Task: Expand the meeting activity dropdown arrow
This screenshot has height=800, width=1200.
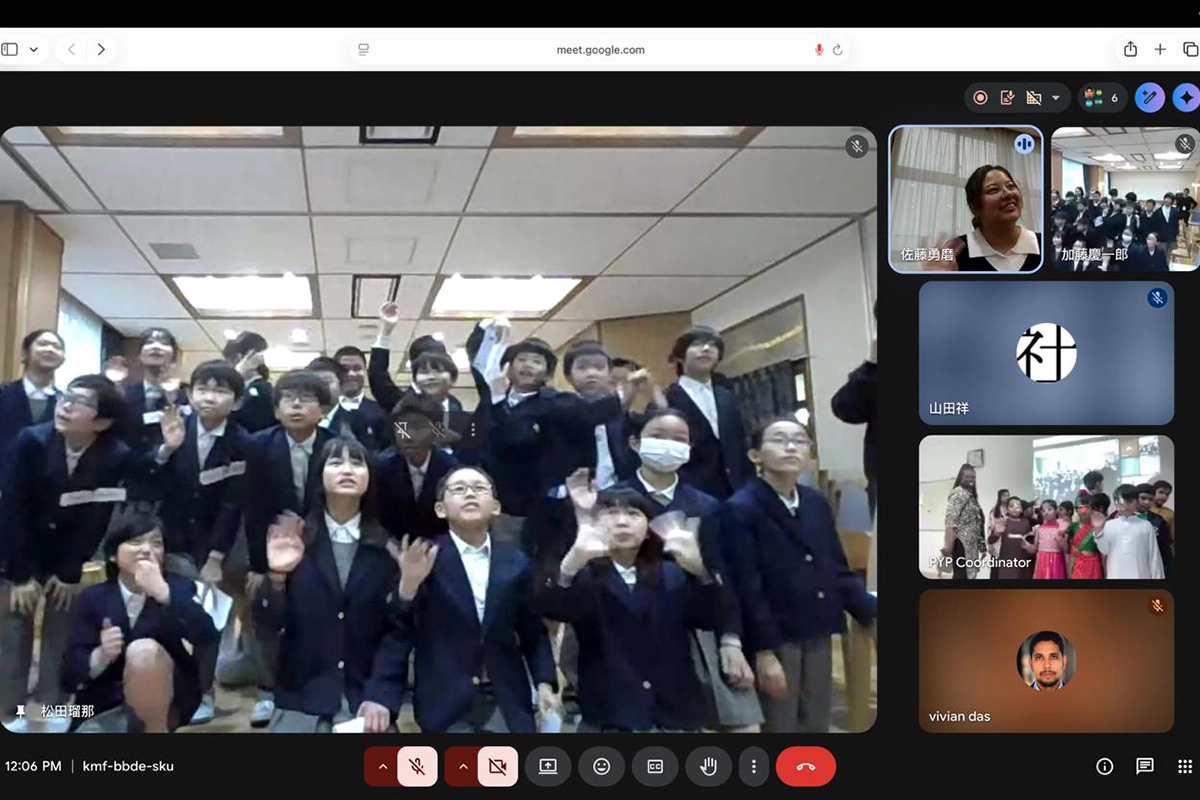Action: point(1055,98)
